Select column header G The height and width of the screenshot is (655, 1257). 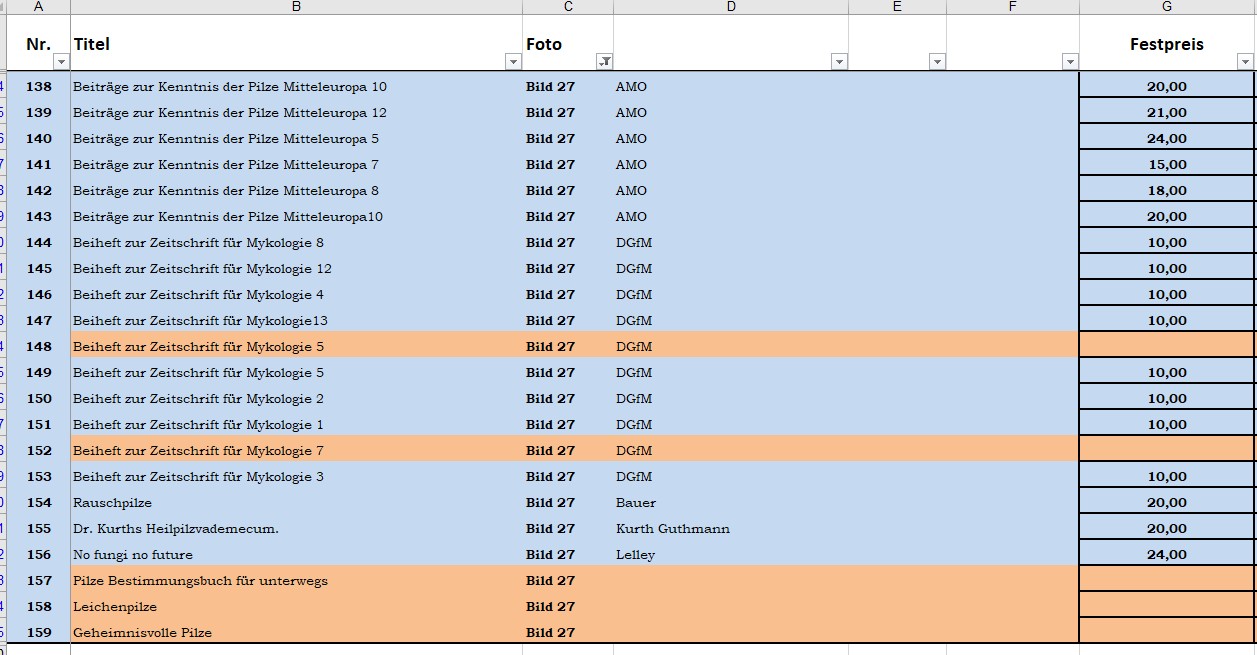pyautogui.click(x=1166, y=7)
